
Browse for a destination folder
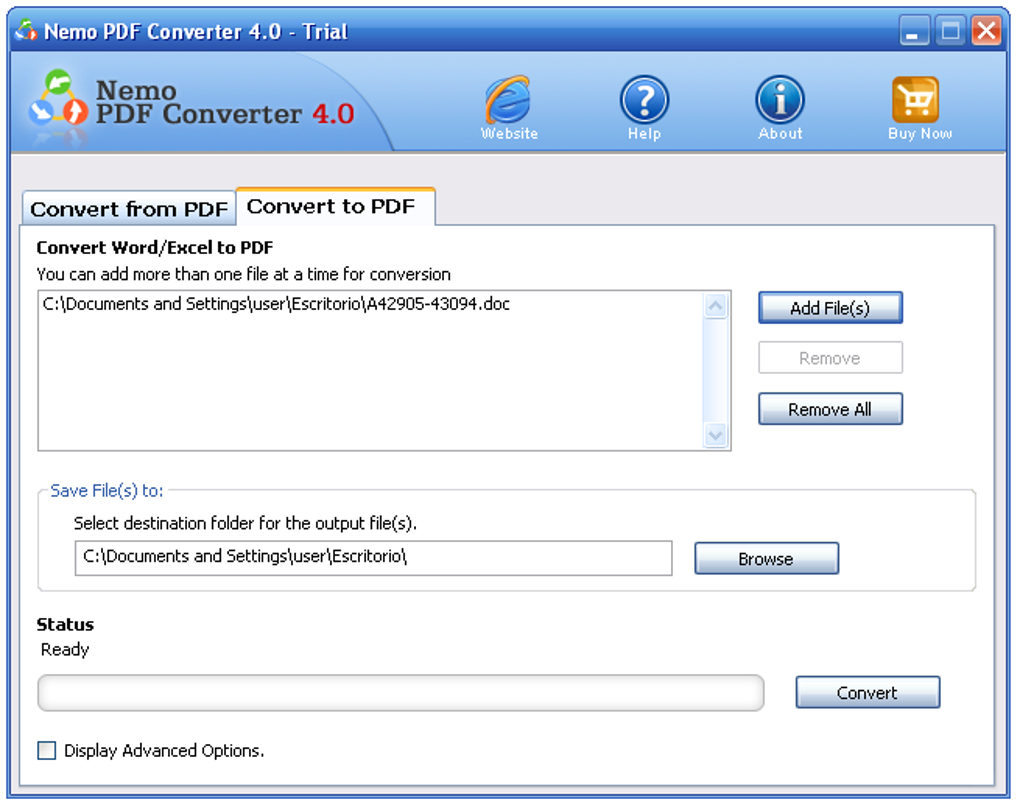[766, 559]
